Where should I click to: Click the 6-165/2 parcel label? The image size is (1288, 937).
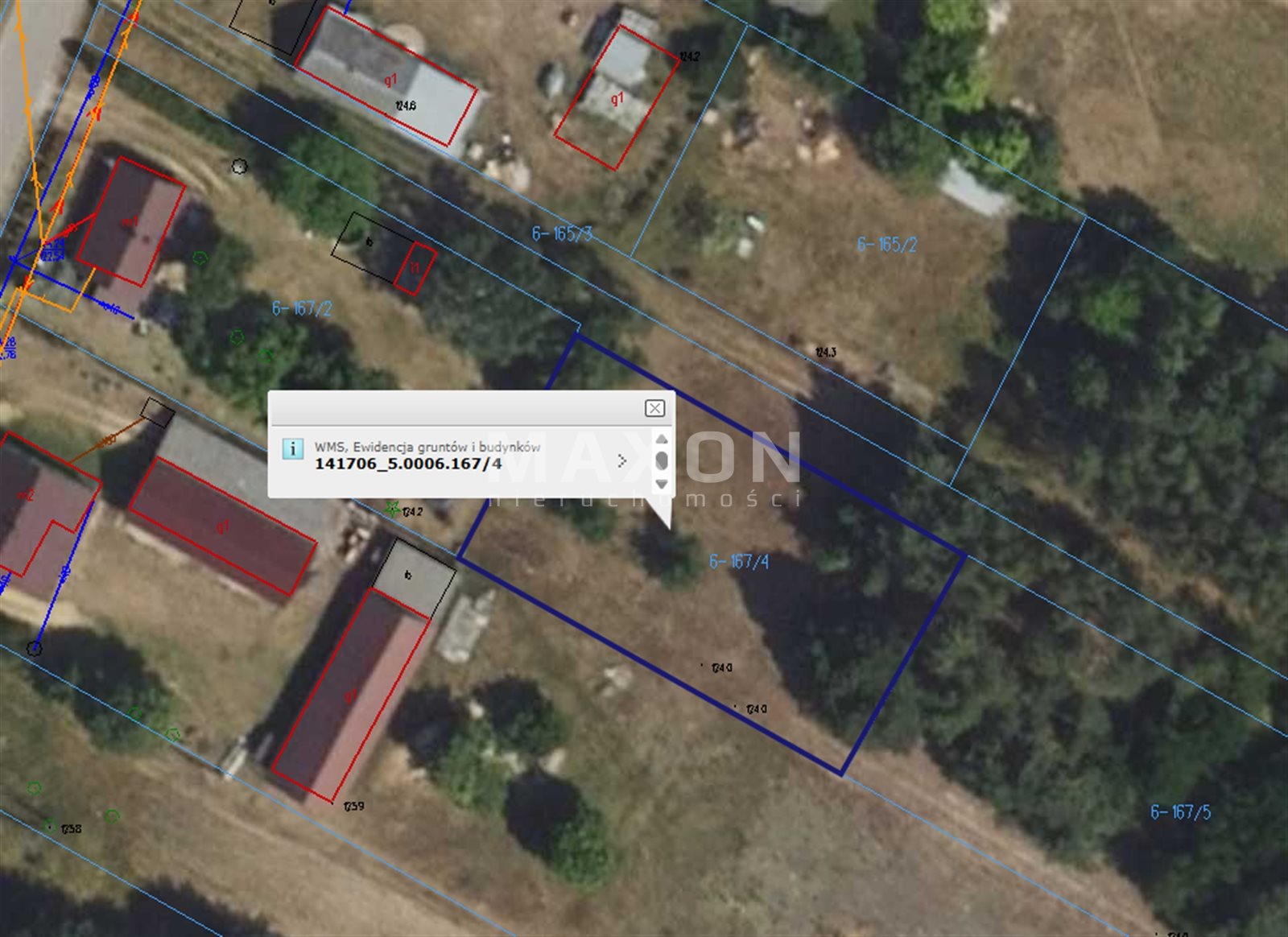click(886, 244)
